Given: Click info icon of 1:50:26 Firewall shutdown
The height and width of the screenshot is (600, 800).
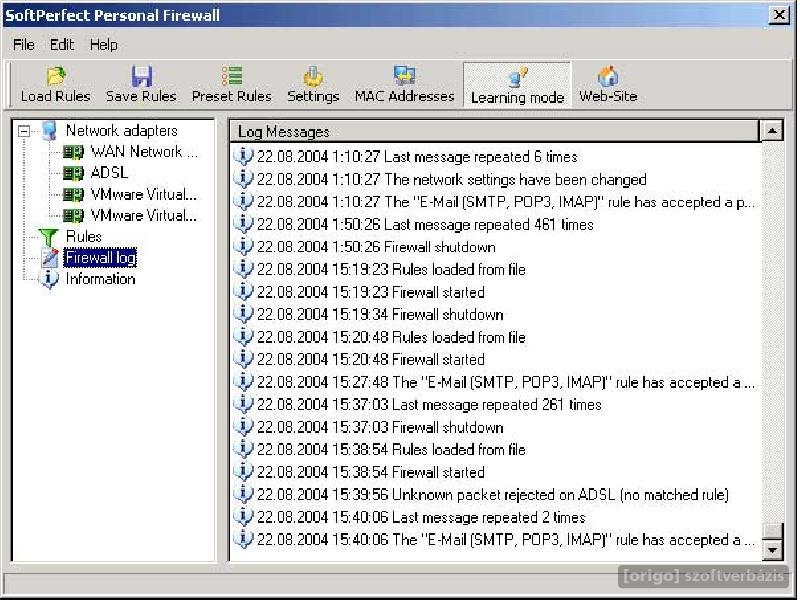Looking at the screenshot, I should [243, 246].
